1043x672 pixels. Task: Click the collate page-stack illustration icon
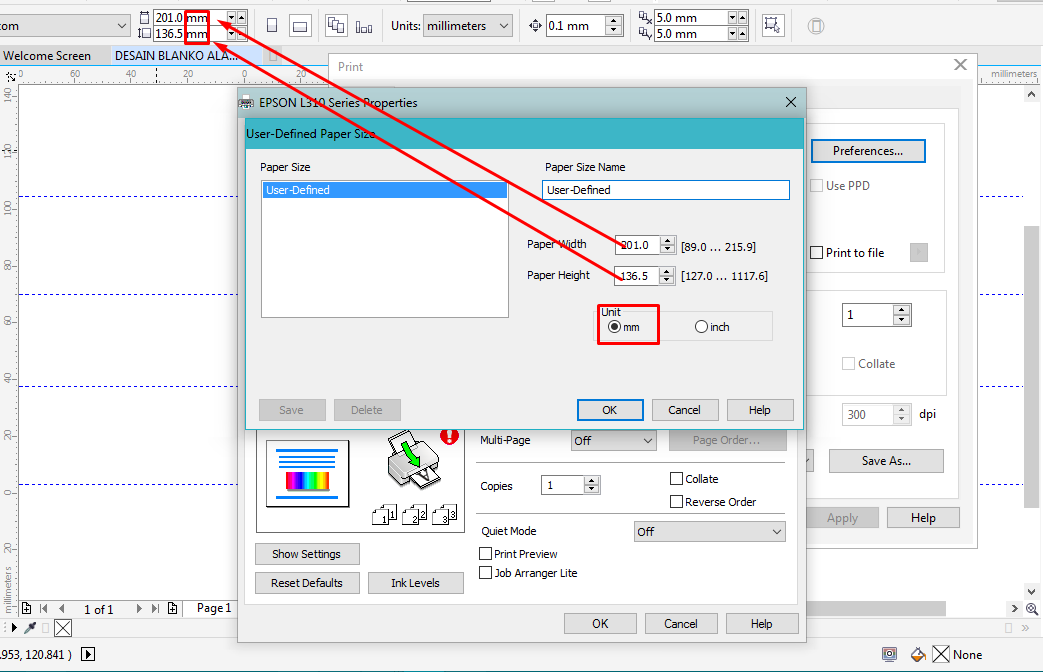point(414,514)
